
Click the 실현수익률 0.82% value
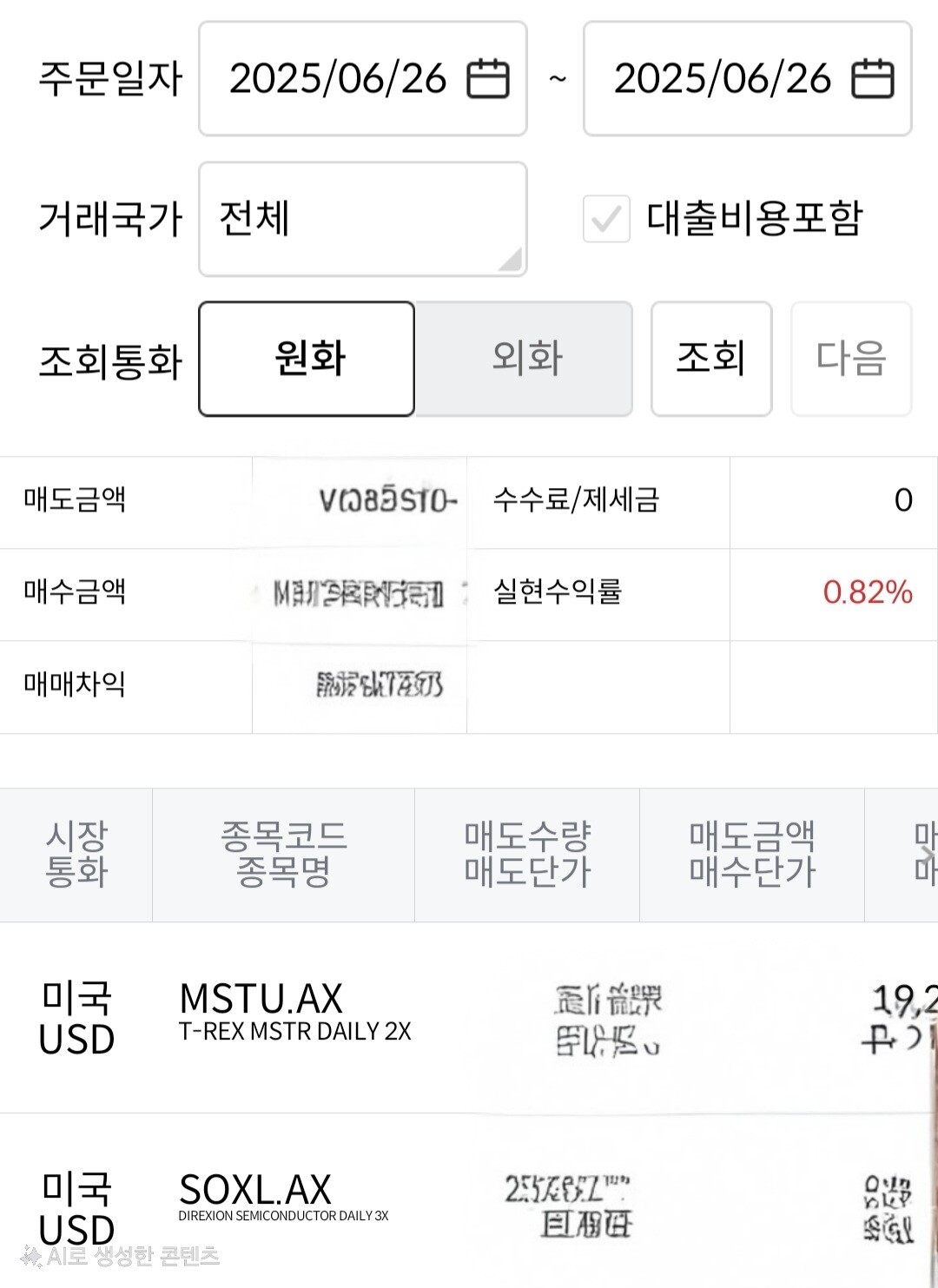(x=867, y=593)
